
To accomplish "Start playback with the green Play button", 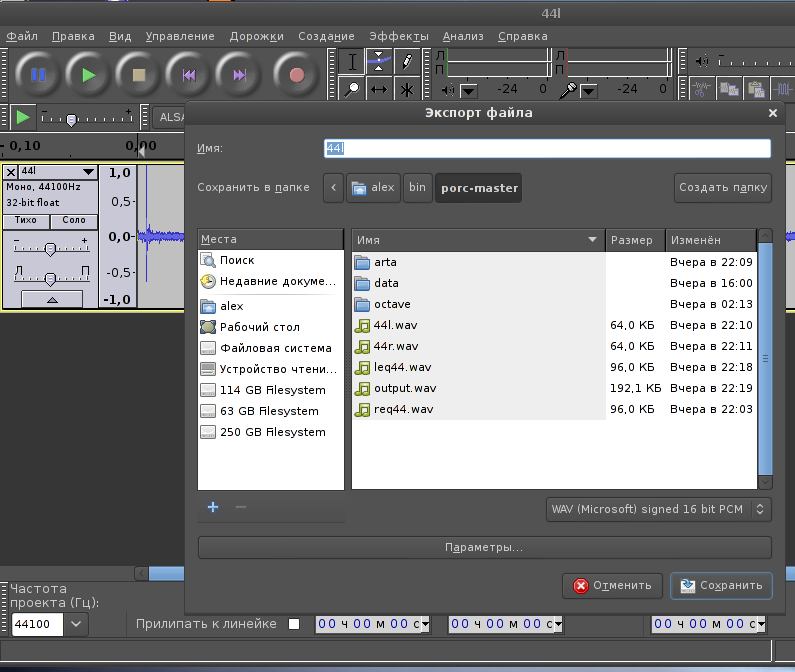I will pyautogui.click(x=89, y=75).
